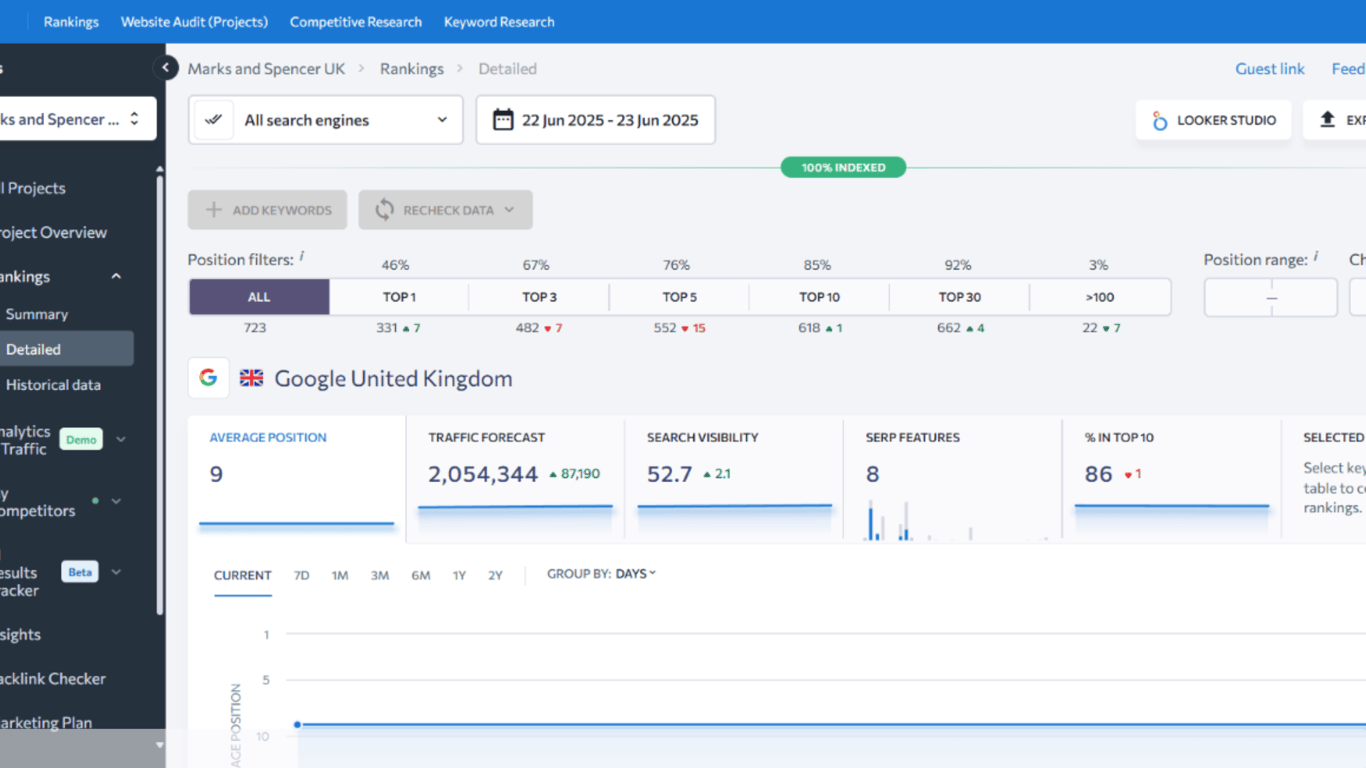Select the >100 position filter
The width and height of the screenshot is (1366, 768).
[x=1099, y=297]
